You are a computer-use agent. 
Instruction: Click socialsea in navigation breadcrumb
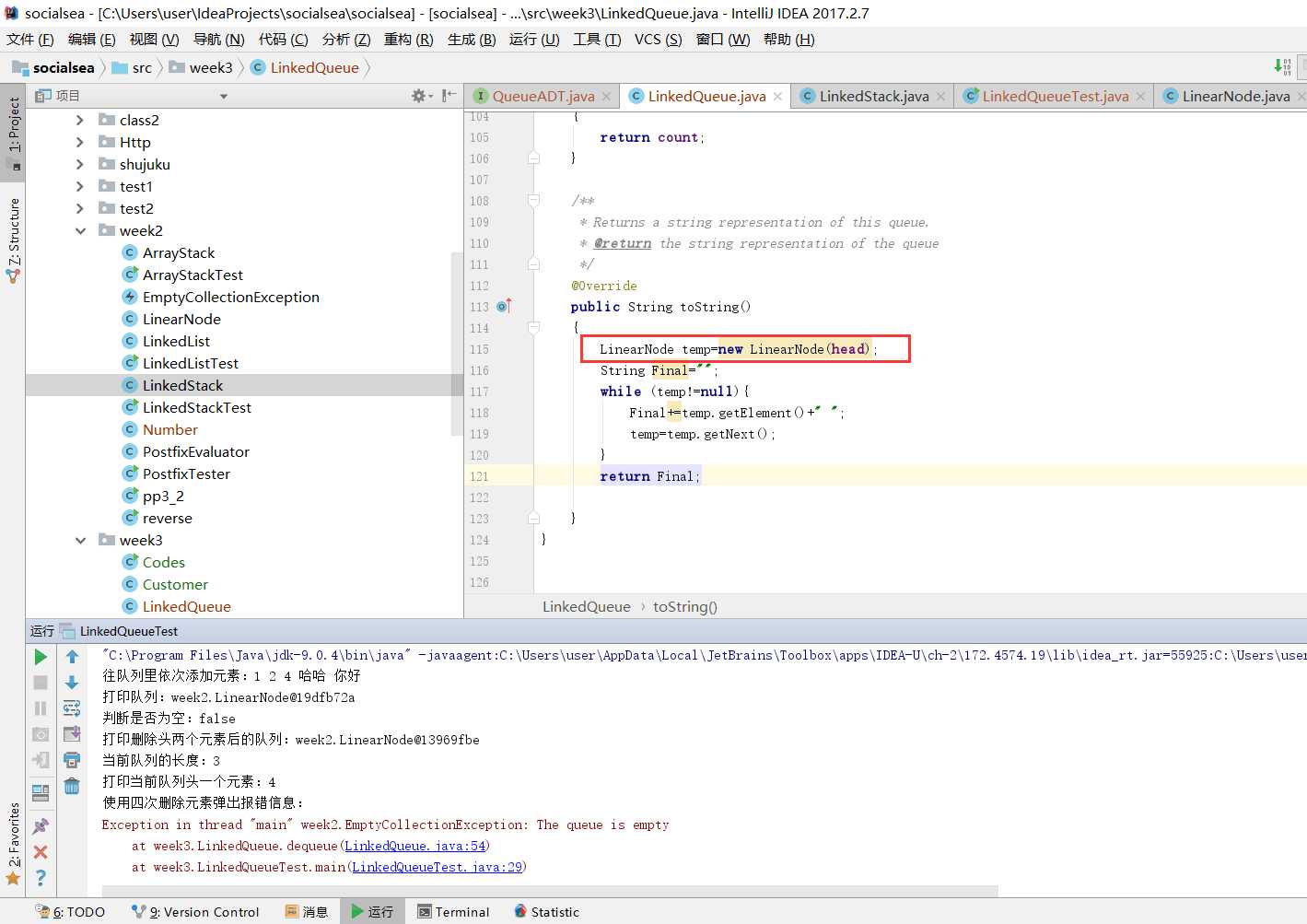click(x=53, y=67)
